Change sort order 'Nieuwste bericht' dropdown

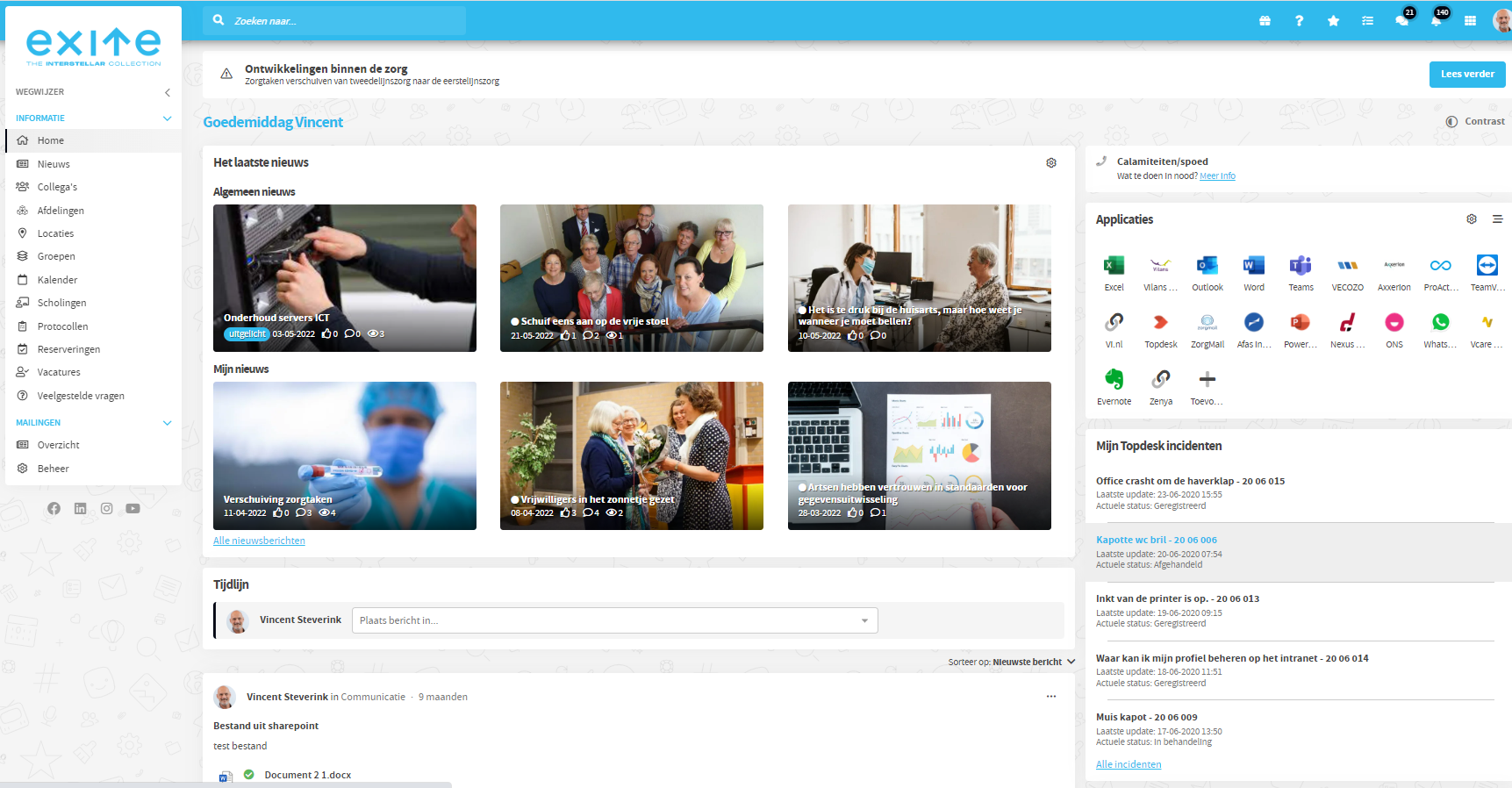click(x=1034, y=663)
